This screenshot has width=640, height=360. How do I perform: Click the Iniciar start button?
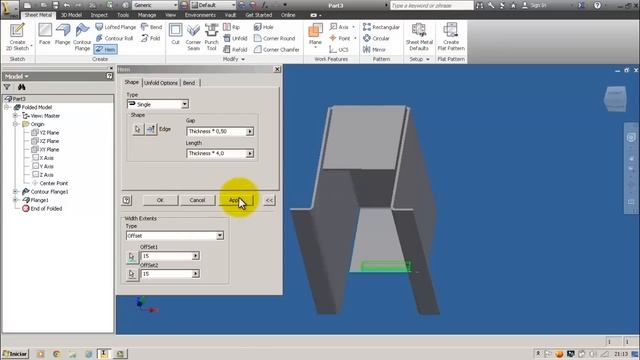15,354
